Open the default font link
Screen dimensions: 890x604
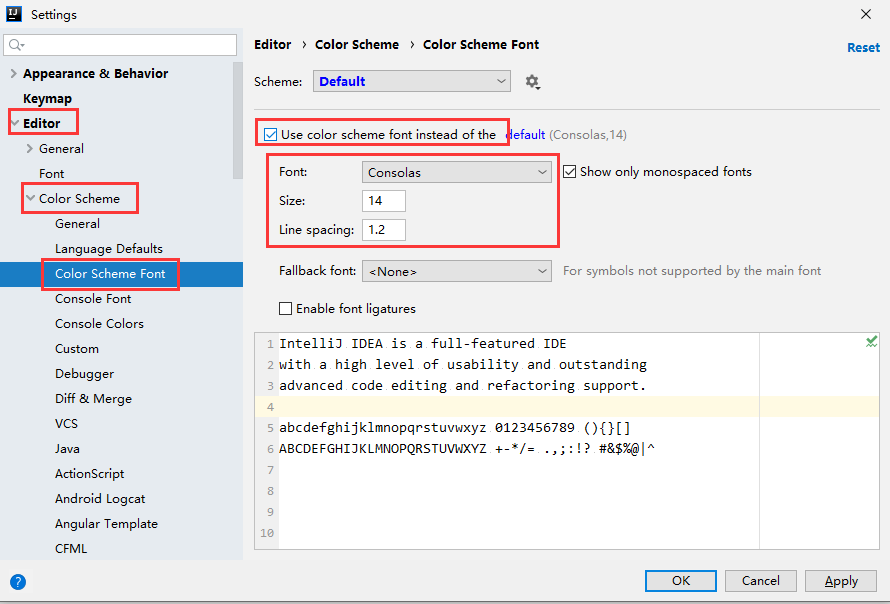[525, 135]
